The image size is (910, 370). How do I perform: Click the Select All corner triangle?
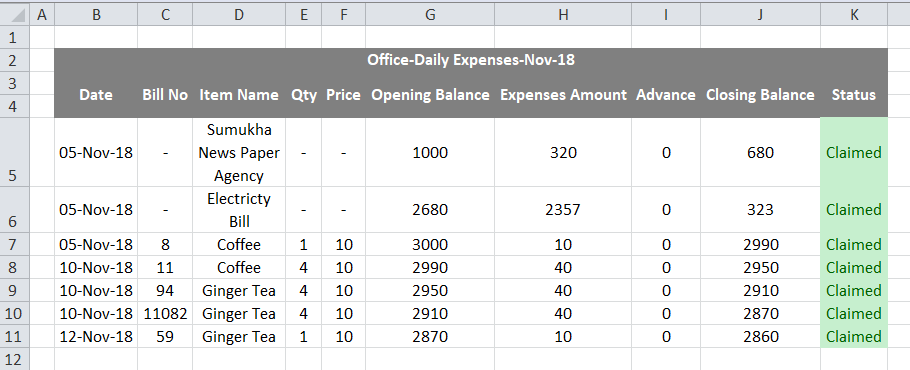point(14,15)
